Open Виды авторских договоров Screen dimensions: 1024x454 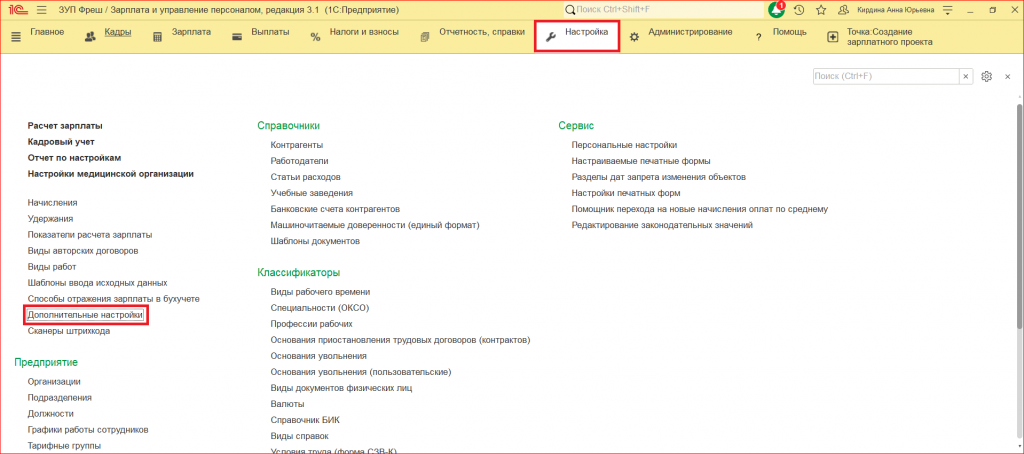[82, 251]
